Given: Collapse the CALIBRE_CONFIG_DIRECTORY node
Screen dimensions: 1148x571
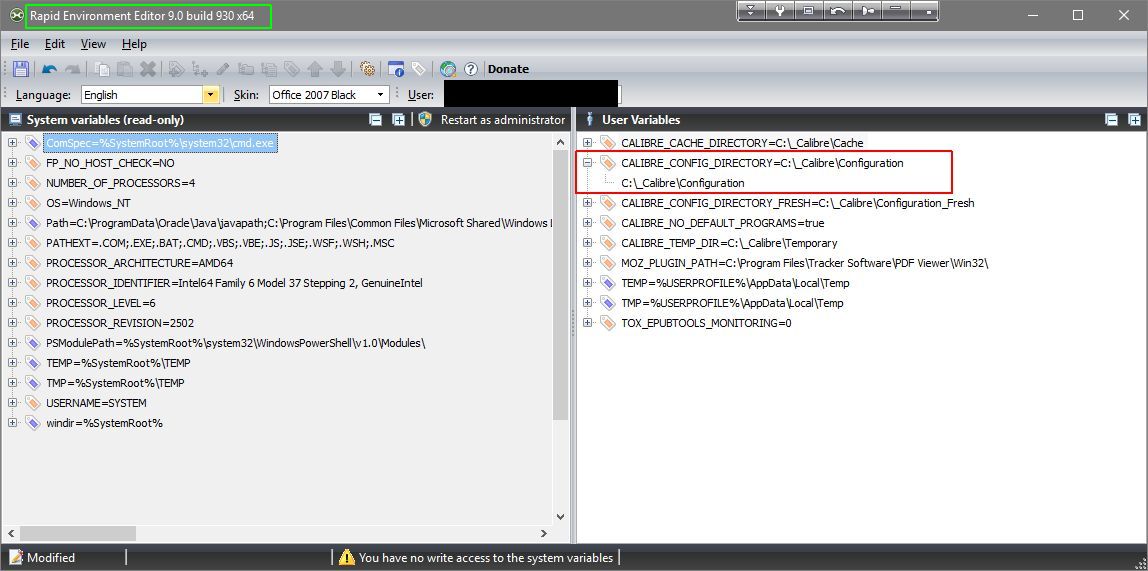Looking at the screenshot, I should [x=587, y=163].
